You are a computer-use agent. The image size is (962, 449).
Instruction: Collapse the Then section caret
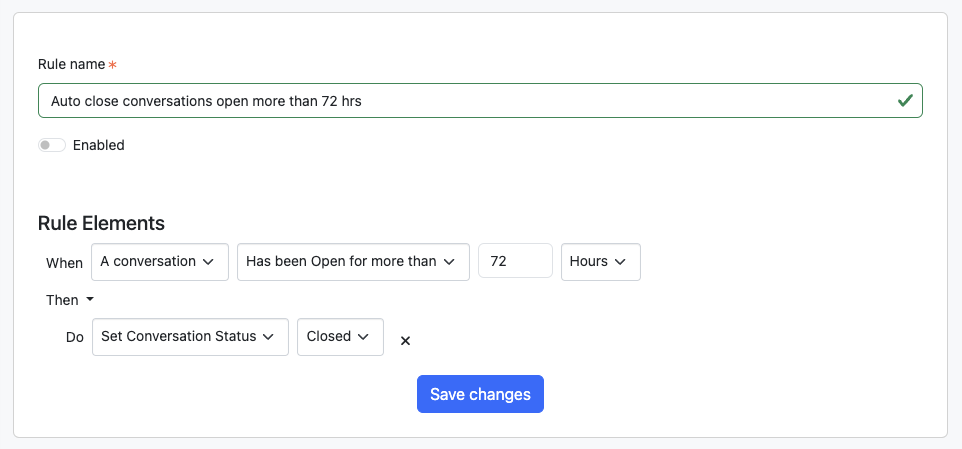coord(89,300)
